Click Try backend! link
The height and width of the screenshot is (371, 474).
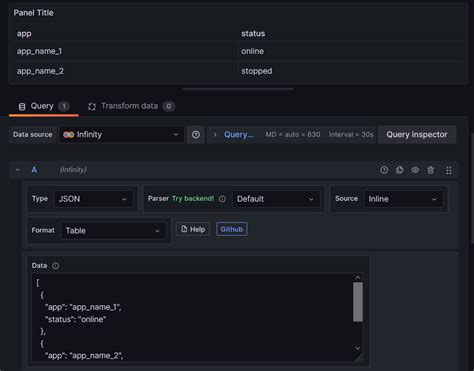coord(193,199)
